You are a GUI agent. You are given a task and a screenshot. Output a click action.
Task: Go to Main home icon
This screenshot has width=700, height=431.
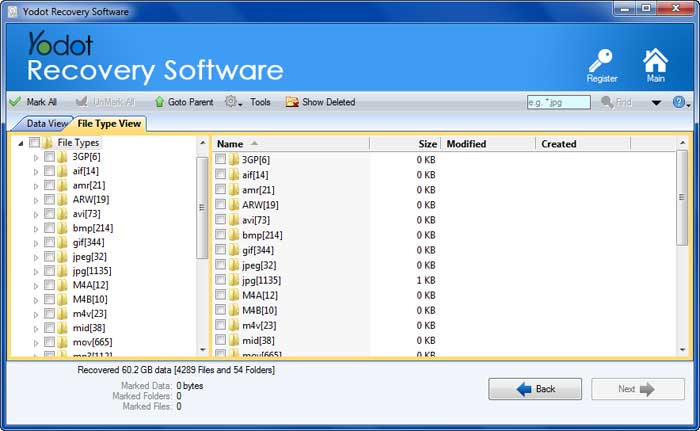[x=655, y=60]
